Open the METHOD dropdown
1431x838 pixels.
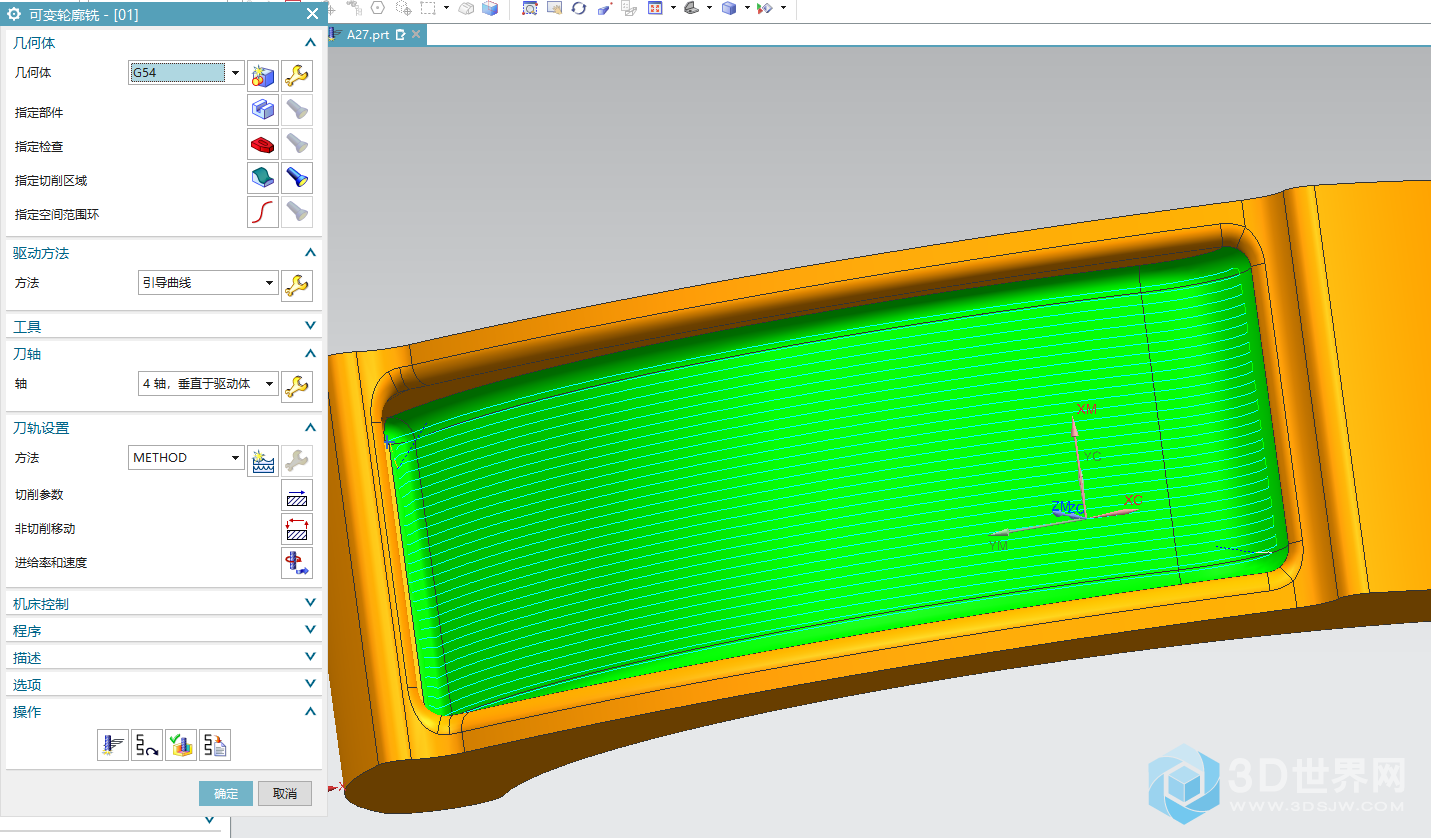[235, 457]
